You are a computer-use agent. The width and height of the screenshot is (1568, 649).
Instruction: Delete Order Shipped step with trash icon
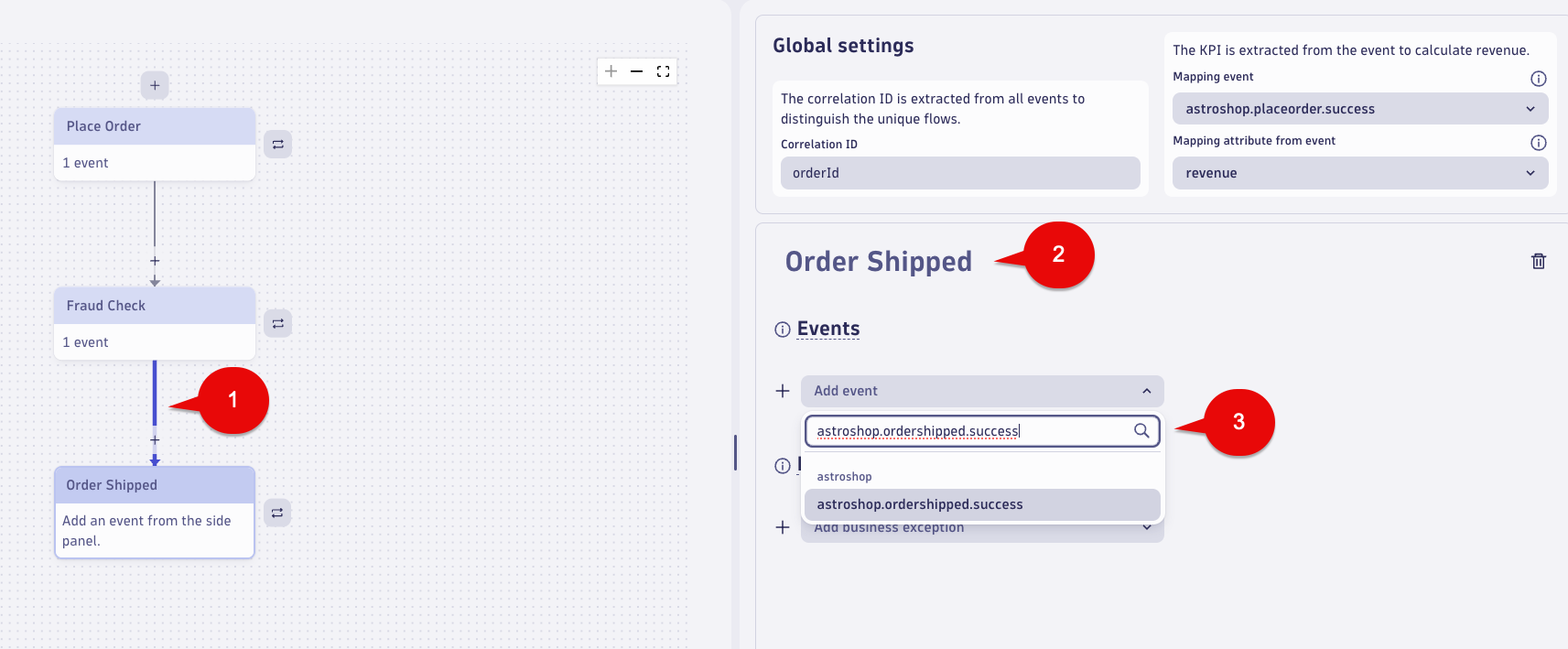click(1539, 262)
